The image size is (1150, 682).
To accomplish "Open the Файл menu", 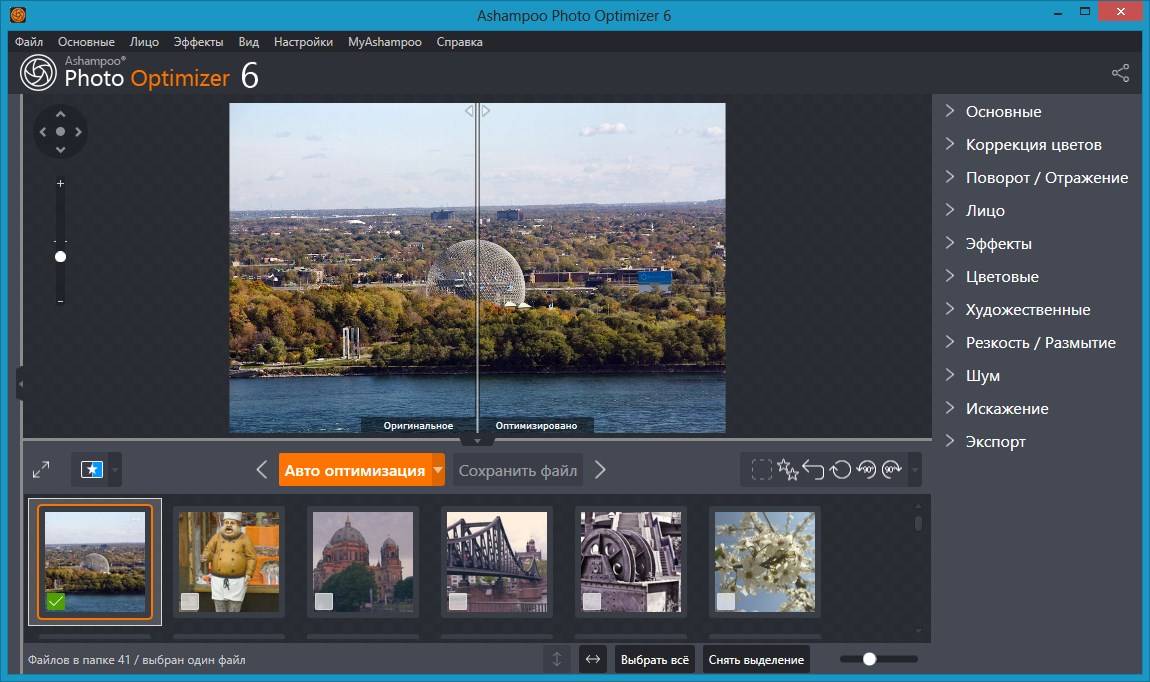I will click(29, 42).
